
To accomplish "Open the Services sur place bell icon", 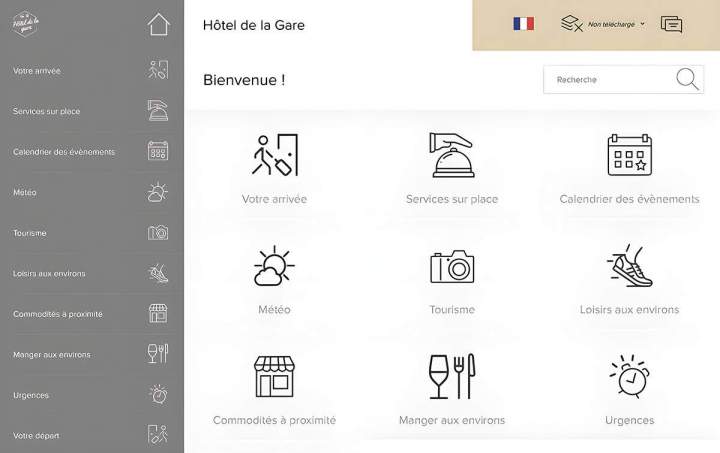I will [452, 155].
